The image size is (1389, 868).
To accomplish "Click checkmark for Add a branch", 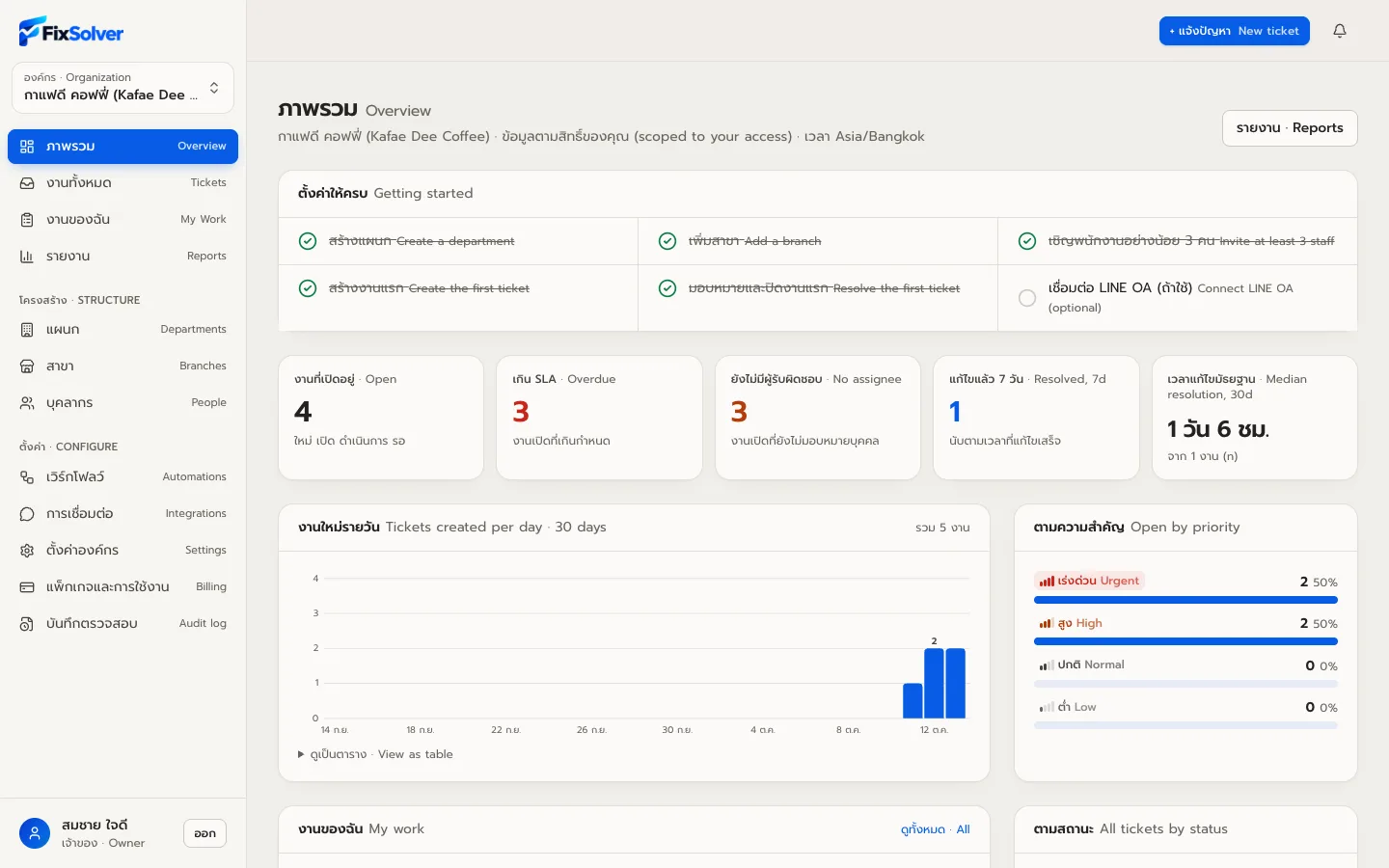I will pos(667,241).
